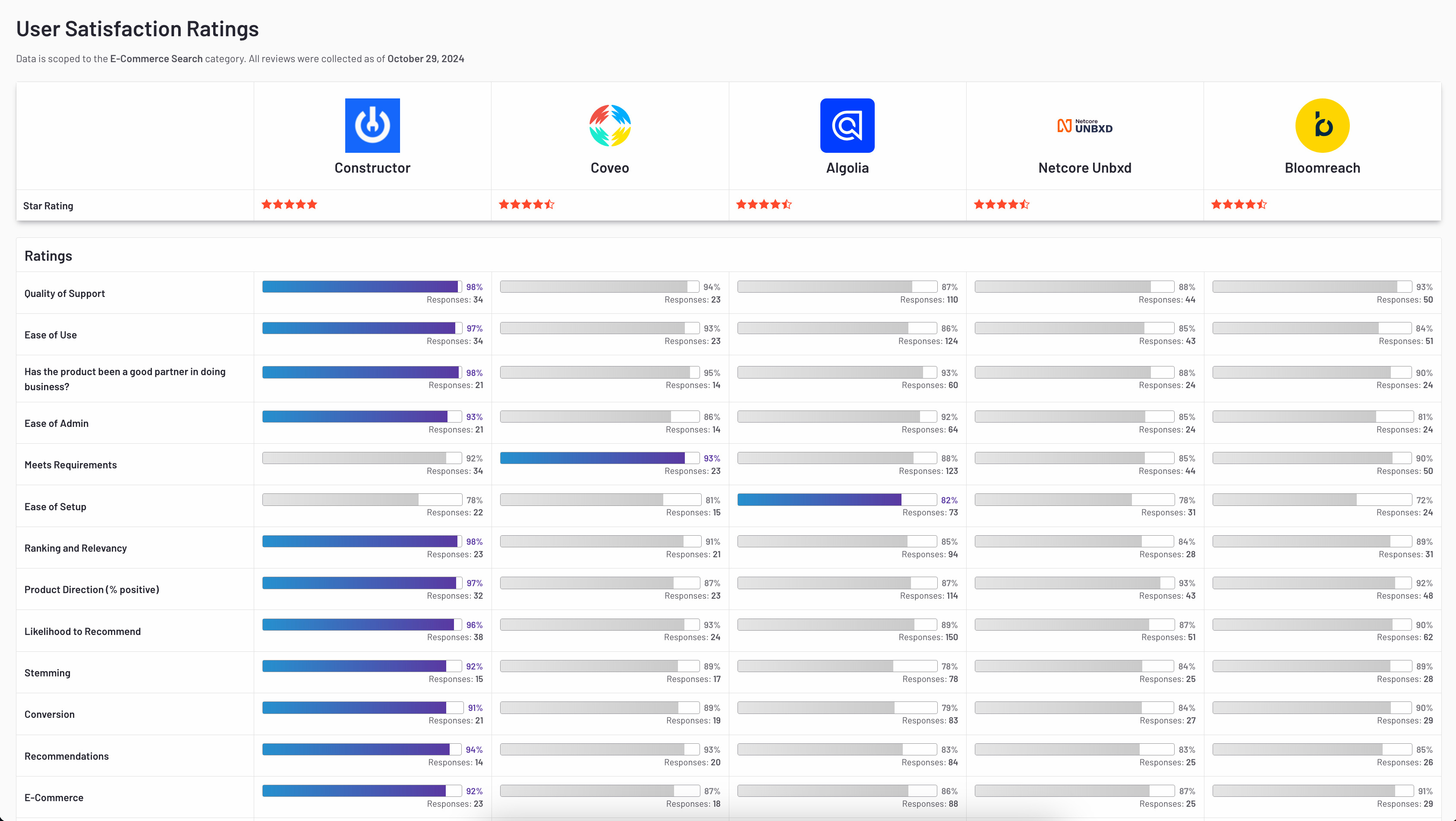
Task: Click the Meets Requirements row label
Action: coord(71,465)
